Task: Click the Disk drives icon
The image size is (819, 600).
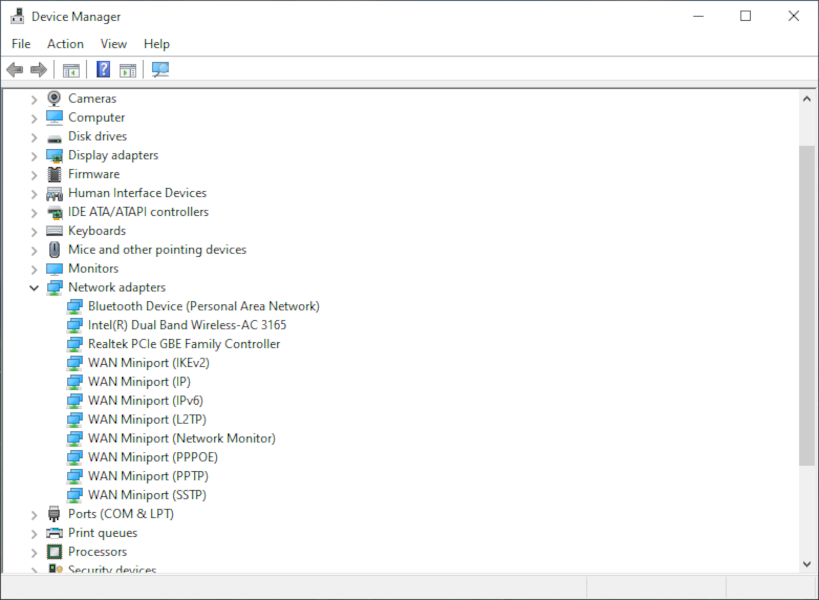Action: (x=54, y=138)
